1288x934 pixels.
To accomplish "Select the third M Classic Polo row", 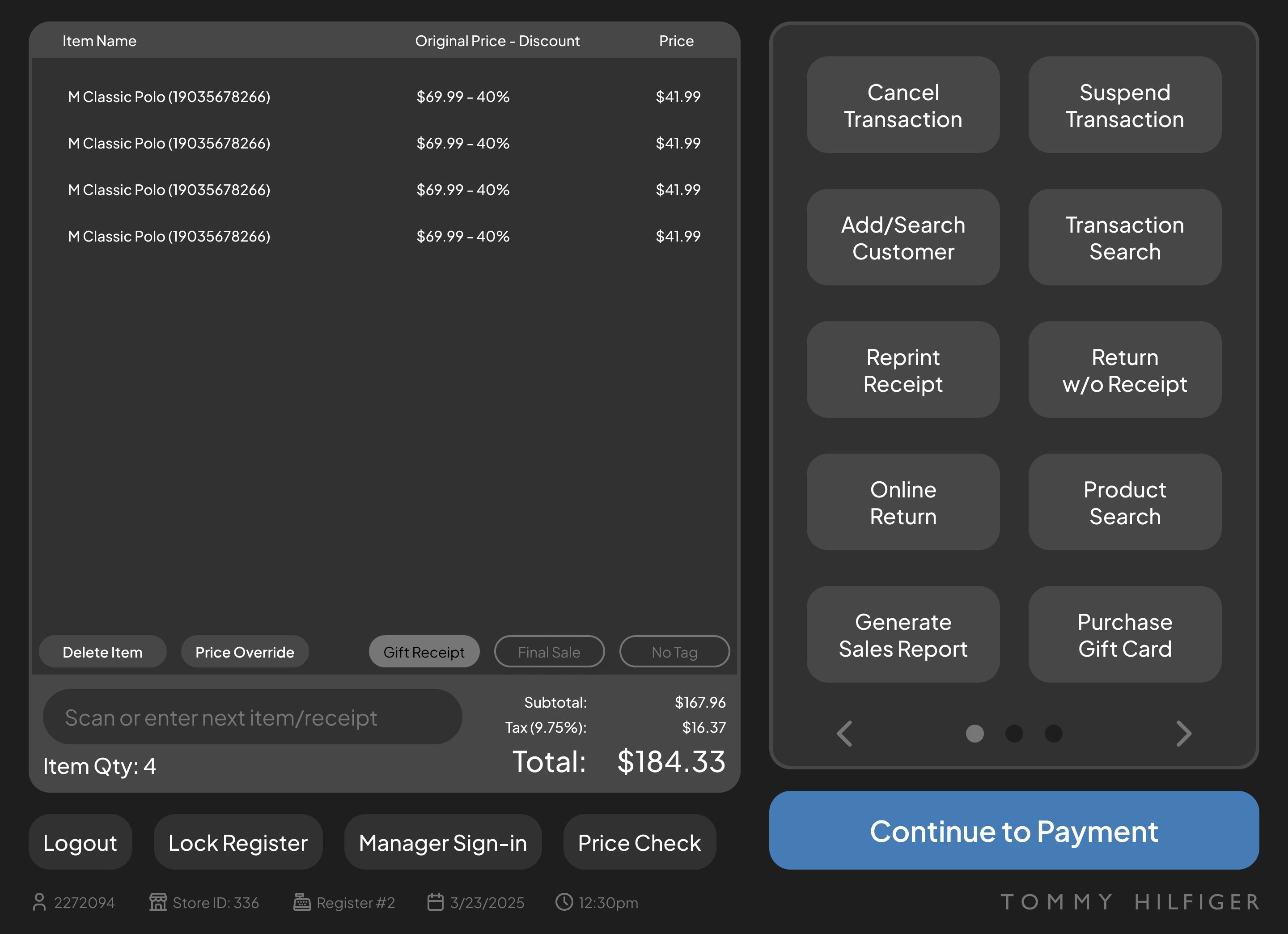I will 385,190.
